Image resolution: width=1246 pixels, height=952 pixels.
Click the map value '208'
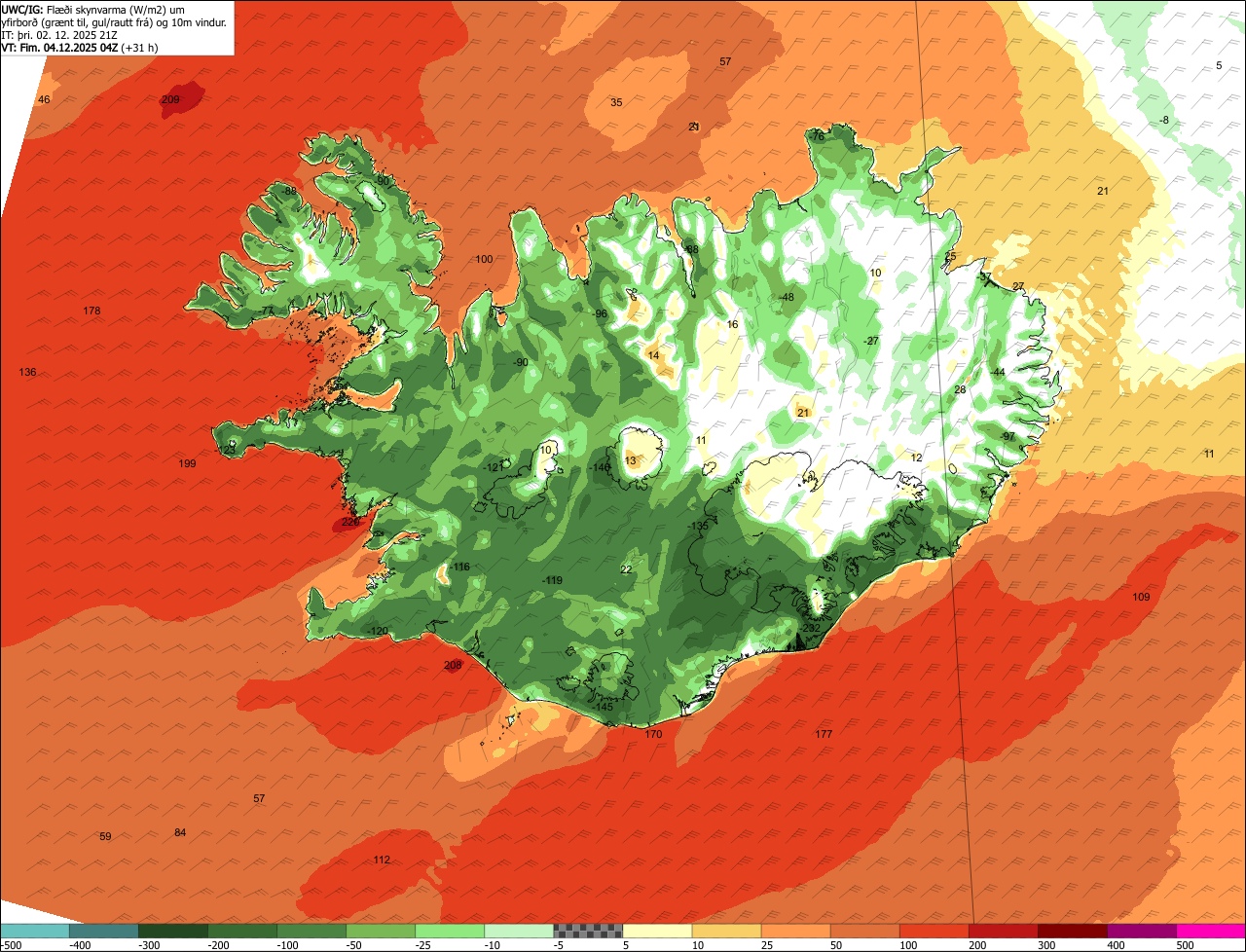tap(453, 666)
